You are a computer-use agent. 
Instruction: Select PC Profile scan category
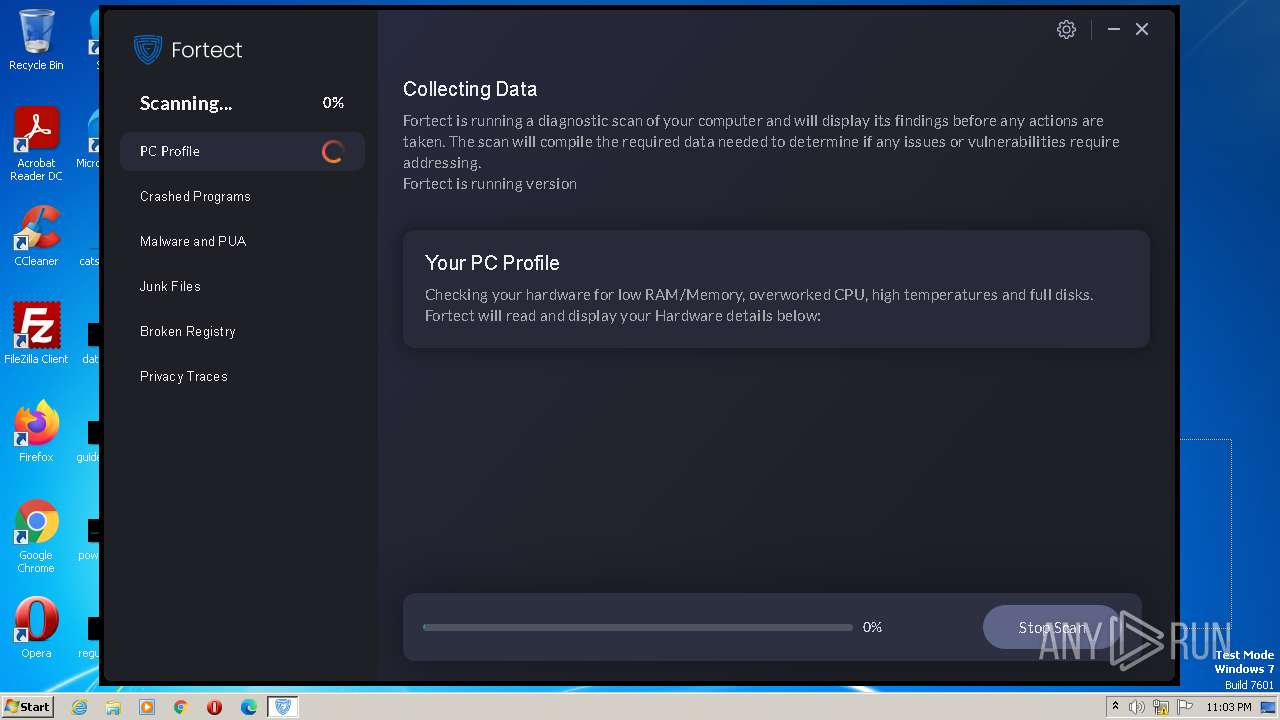(242, 151)
